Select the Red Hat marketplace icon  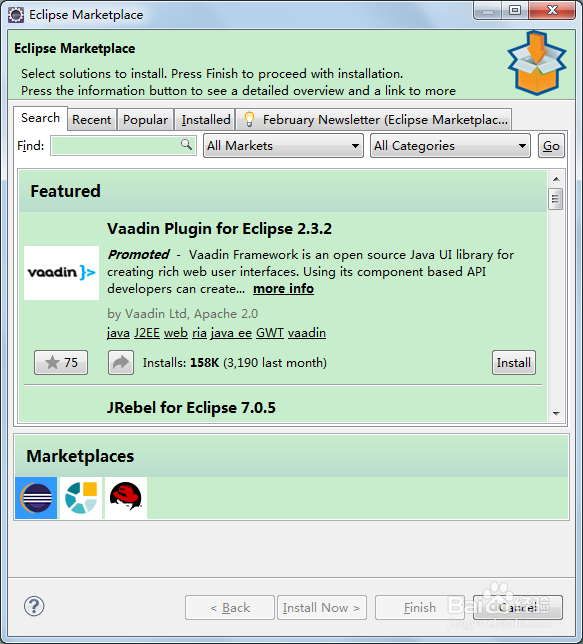coord(126,498)
